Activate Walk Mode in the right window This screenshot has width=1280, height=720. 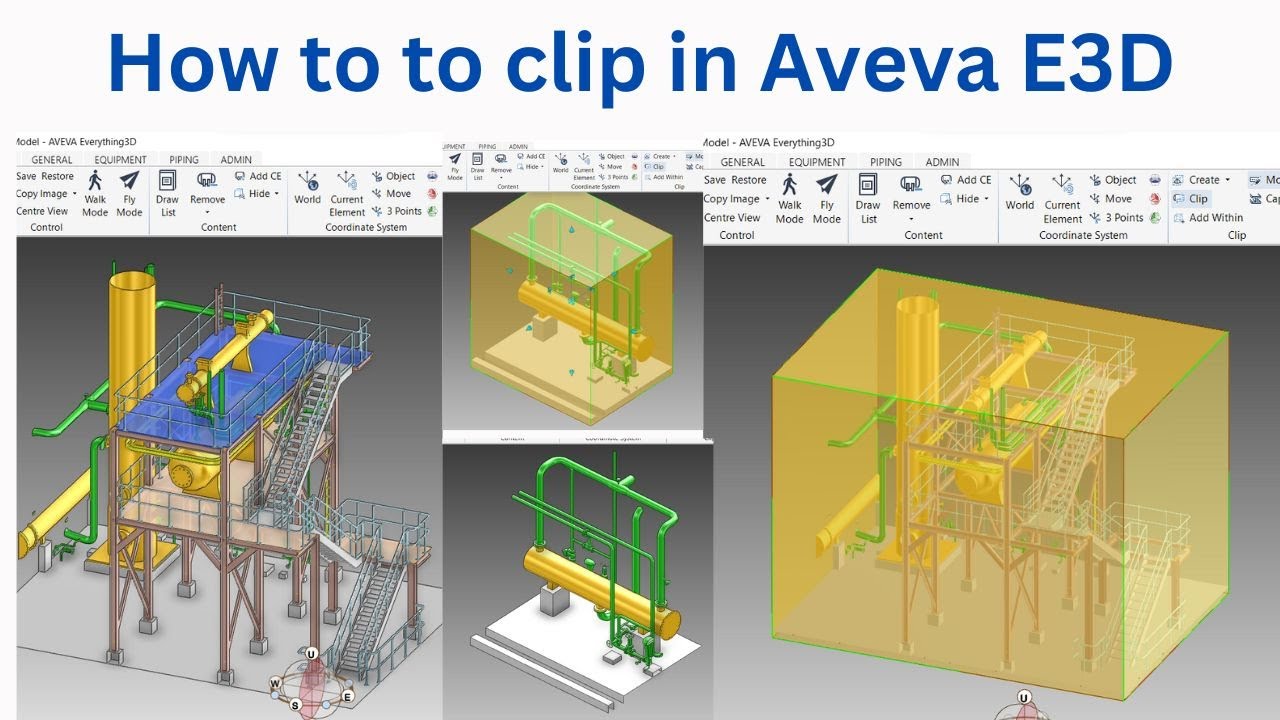tap(790, 197)
